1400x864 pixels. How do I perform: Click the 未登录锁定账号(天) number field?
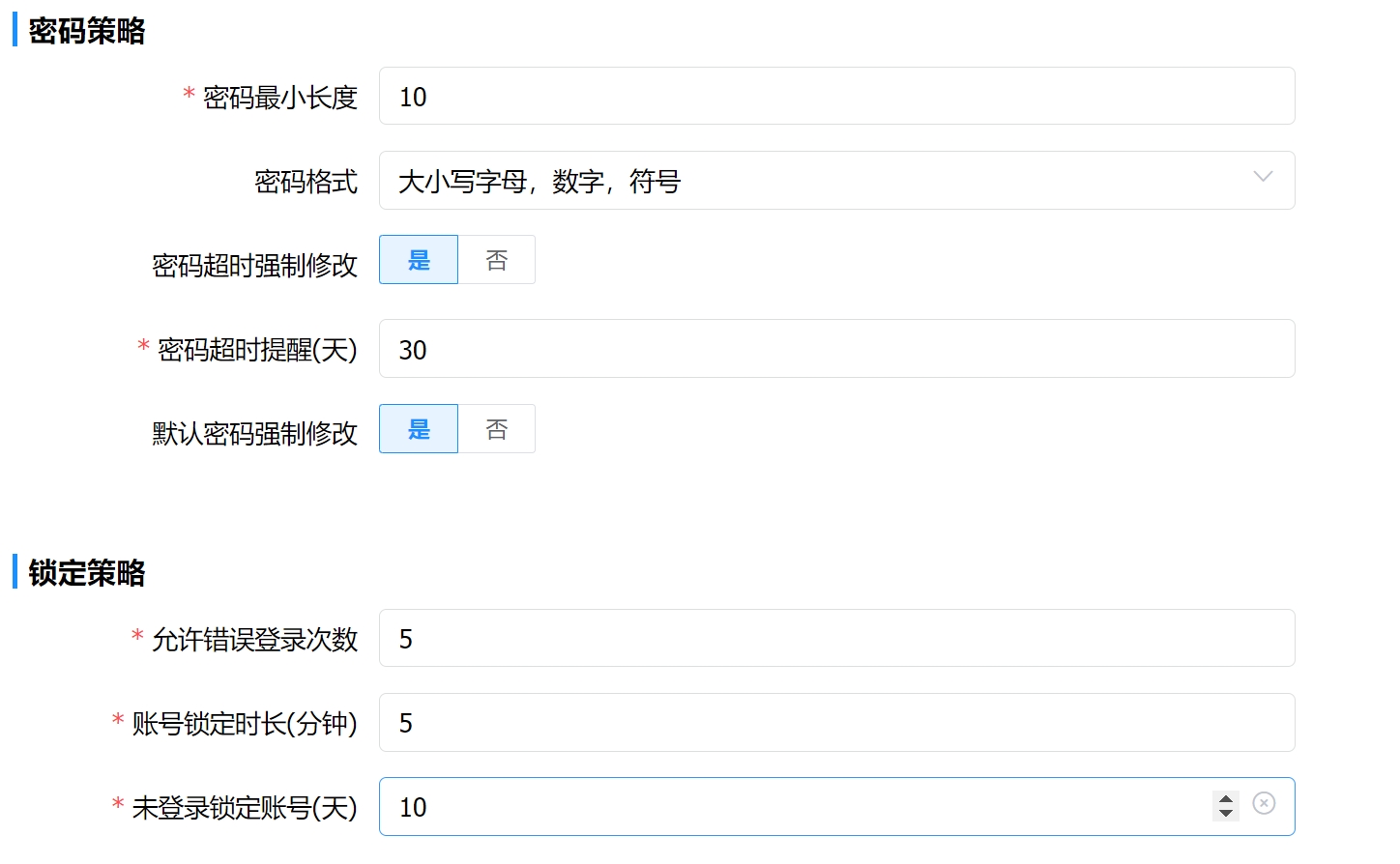pyautogui.click(x=793, y=807)
